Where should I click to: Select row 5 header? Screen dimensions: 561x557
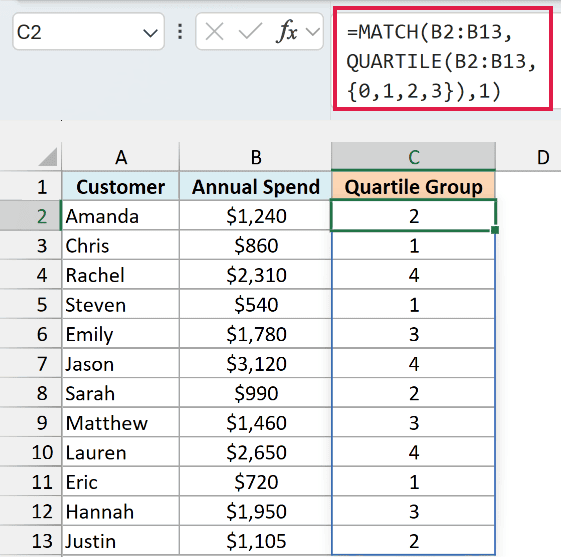(31, 304)
